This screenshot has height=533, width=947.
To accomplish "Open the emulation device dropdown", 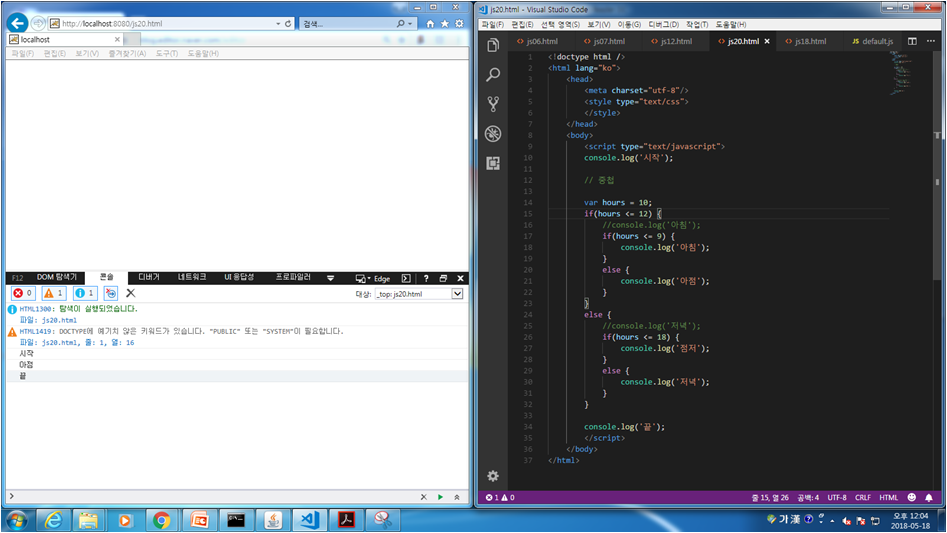I will [x=362, y=278].
